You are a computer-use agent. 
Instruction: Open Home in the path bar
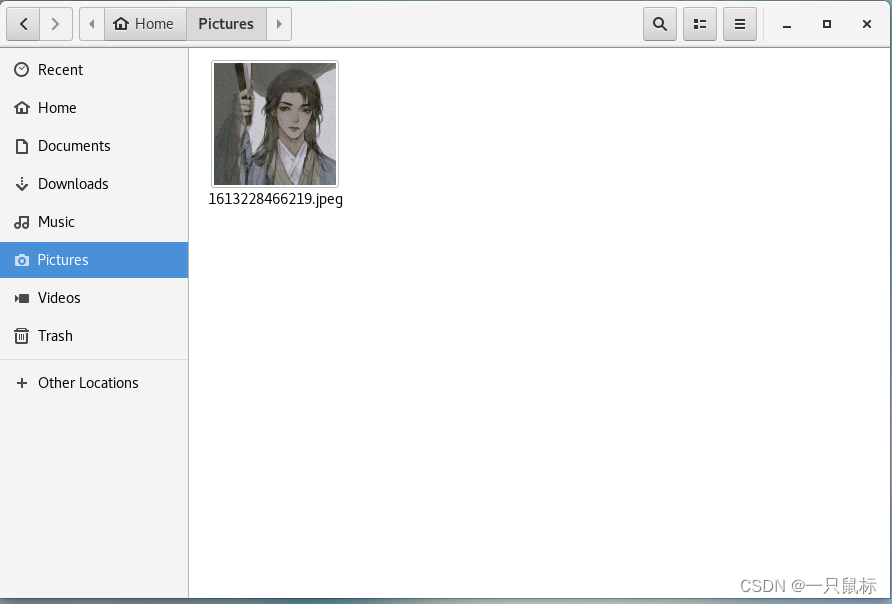(145, 24)
